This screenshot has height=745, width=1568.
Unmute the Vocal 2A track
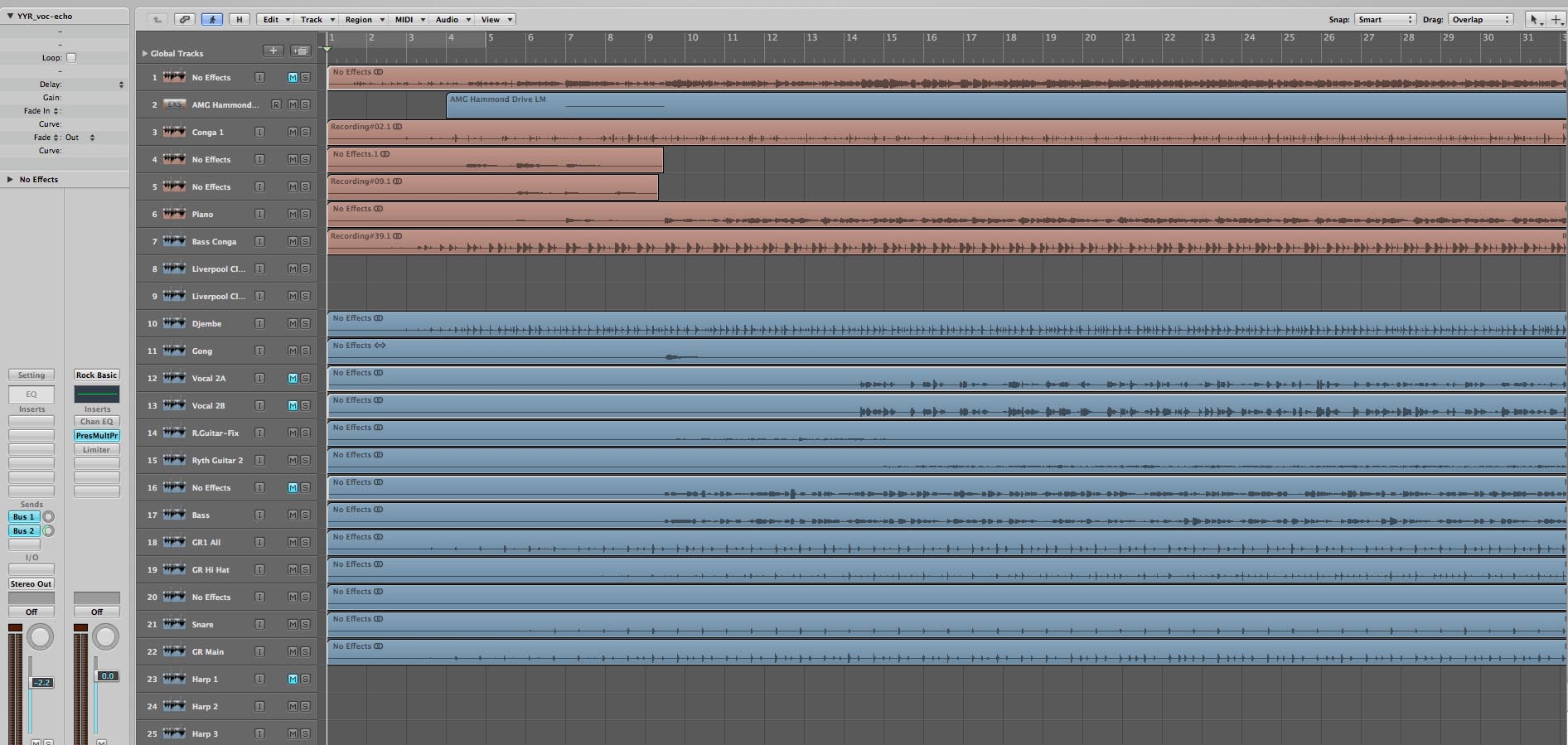tap(293, 378)
